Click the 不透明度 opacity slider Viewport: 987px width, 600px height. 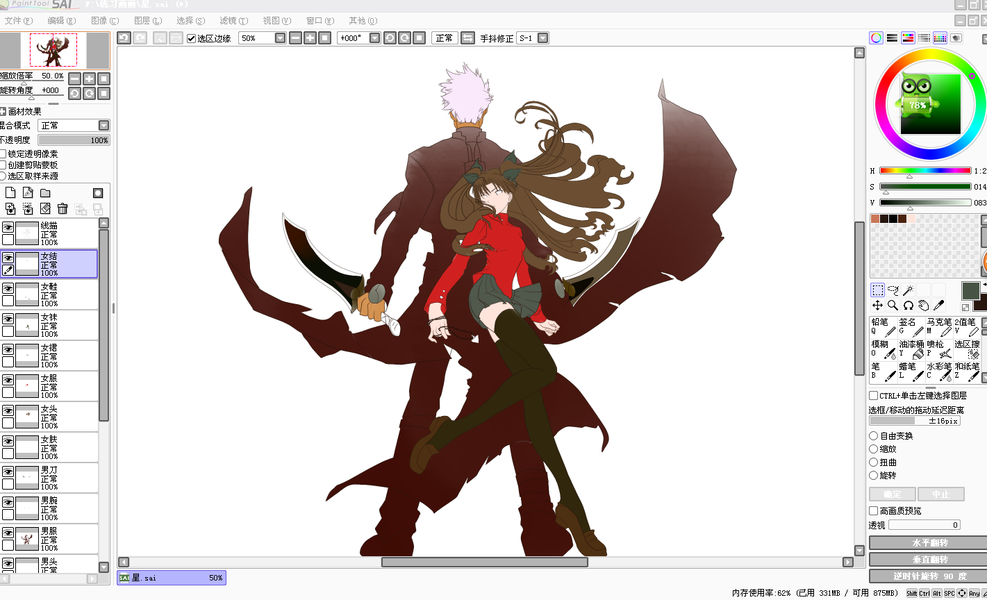click(73, 140)
